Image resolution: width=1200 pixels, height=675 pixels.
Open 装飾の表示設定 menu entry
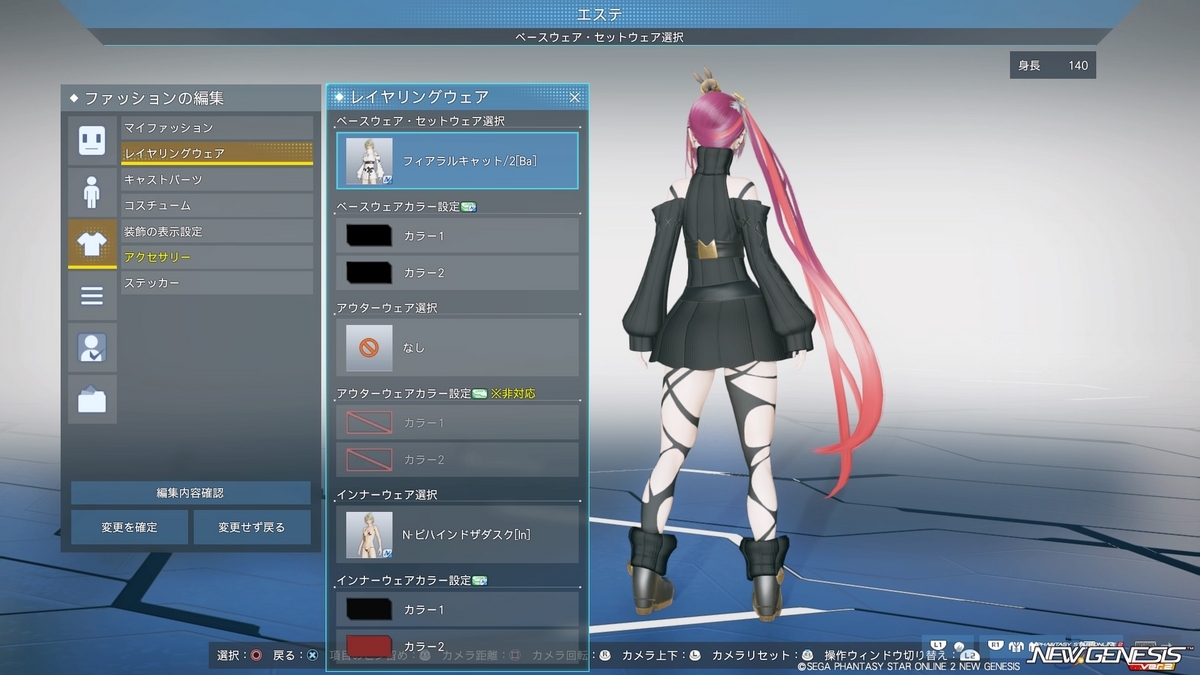point(217,231)
